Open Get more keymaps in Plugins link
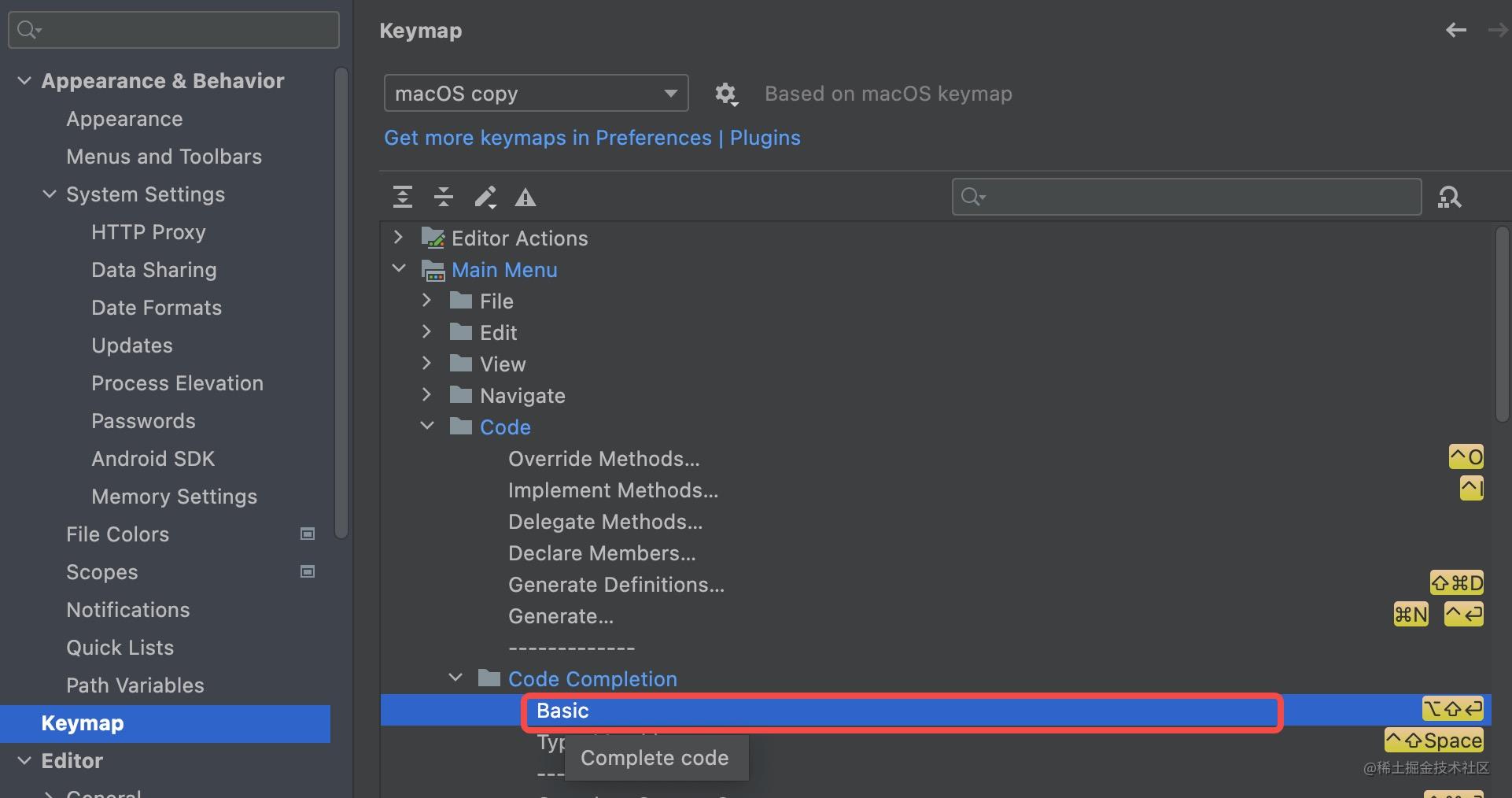This screenshot has height=798, width=1512. (592, 138)
